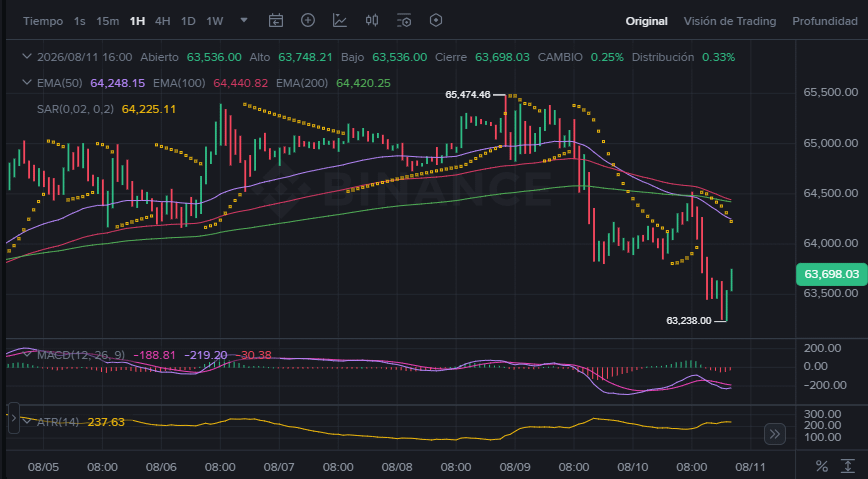Toggle percentage scale icon
Viewport: 868px width, 479px height.
822,466
